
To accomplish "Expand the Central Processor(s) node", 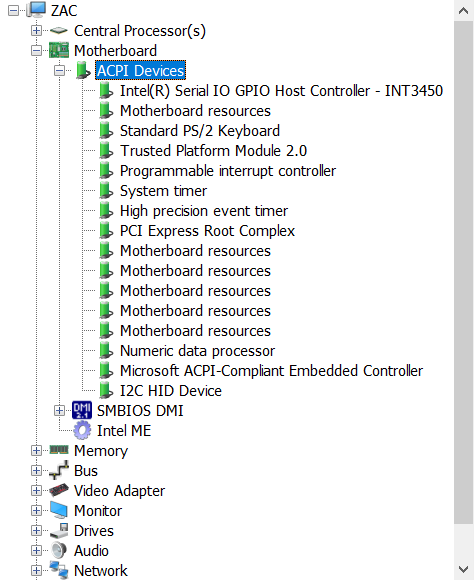I will 36,30.
